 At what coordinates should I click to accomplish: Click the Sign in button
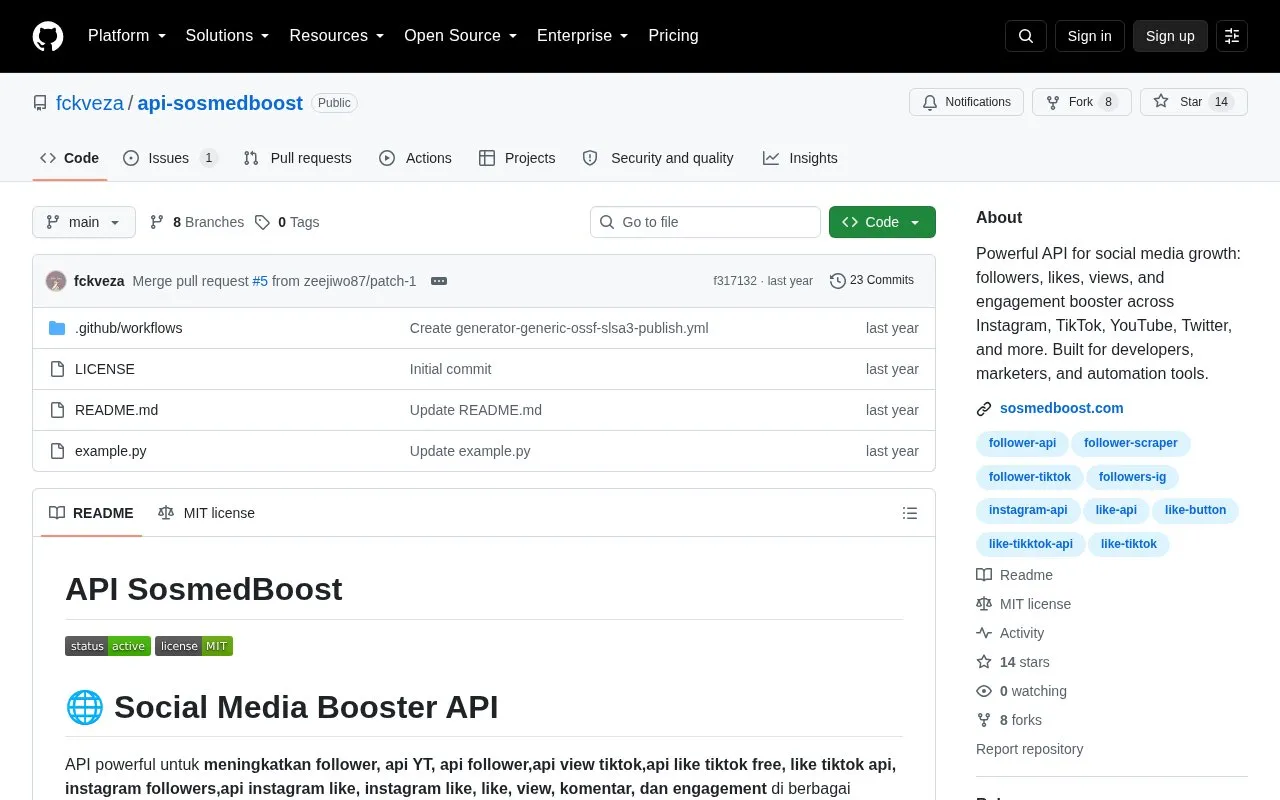(1089, 36)
